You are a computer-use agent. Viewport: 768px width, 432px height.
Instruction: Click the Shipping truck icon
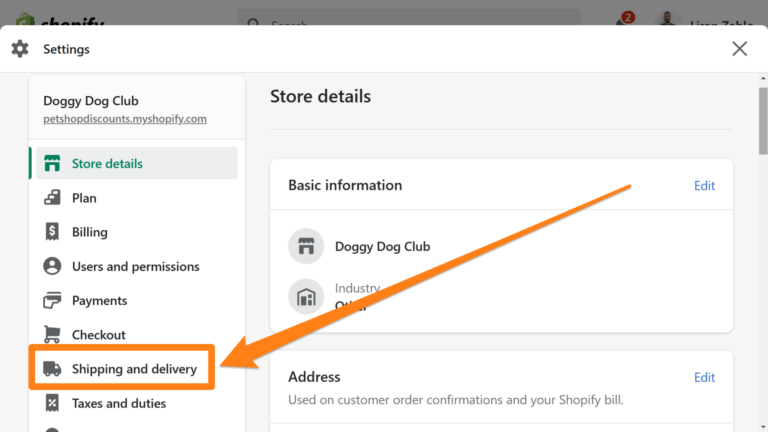[52, 368]
